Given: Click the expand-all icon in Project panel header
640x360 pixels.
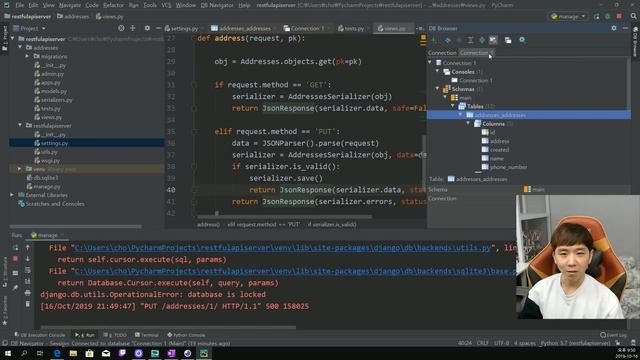Looking at the screenshot, I should [133, 28].
